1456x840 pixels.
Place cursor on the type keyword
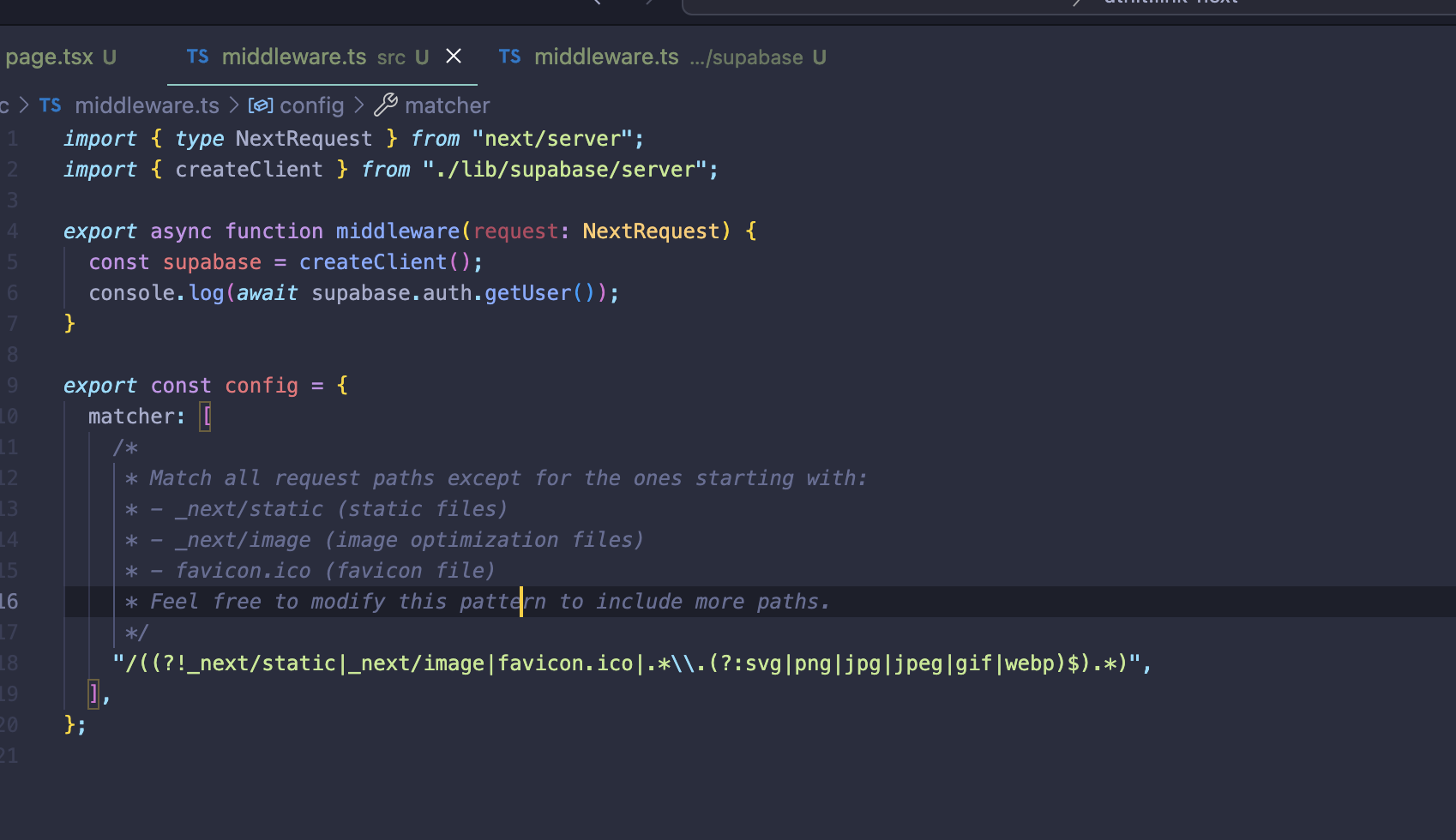(200, 139)
